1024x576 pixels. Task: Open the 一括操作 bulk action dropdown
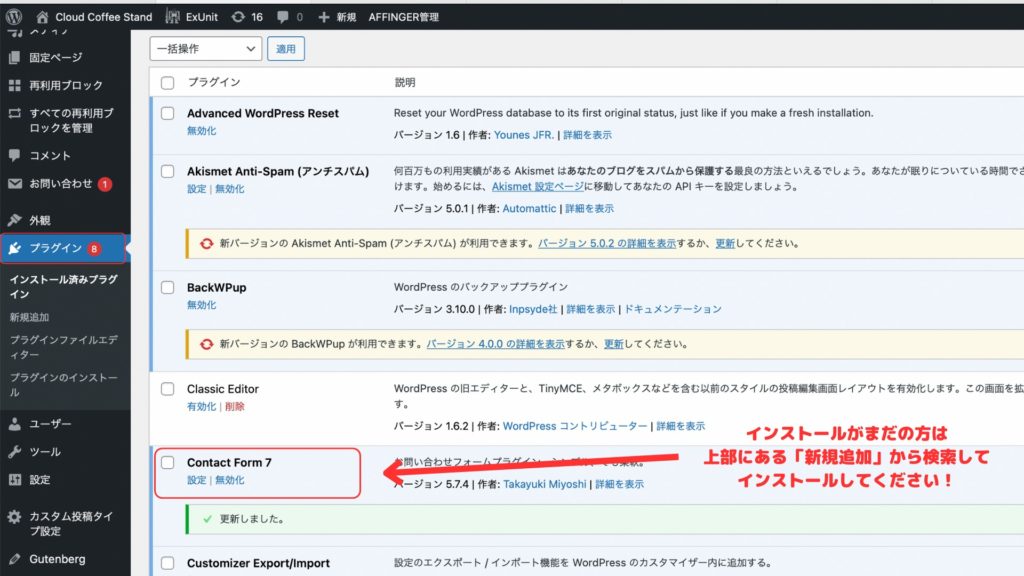pyautogui.click(x=206, y=48)
